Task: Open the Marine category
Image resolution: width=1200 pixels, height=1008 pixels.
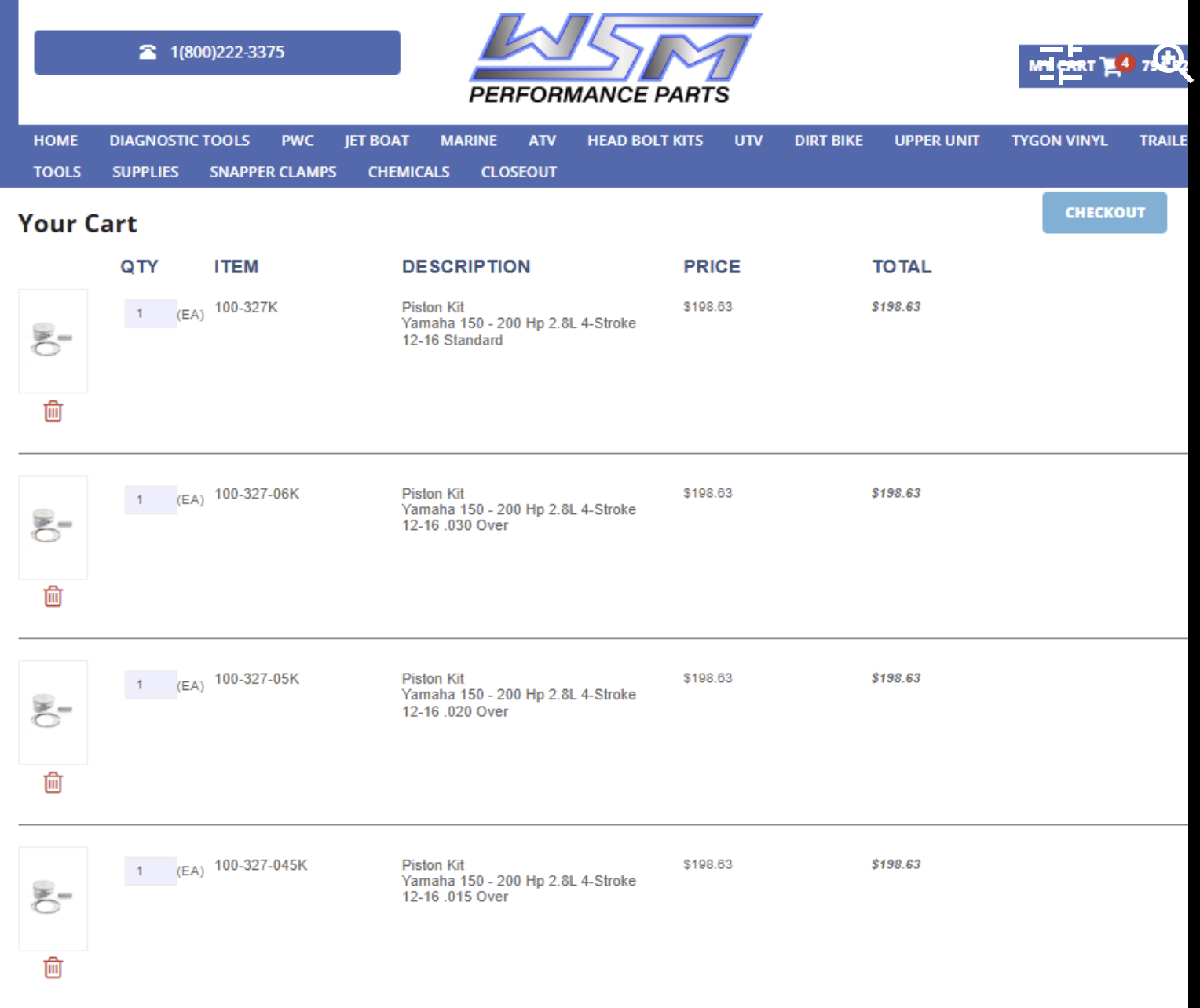Action: (x=469, y=141)
